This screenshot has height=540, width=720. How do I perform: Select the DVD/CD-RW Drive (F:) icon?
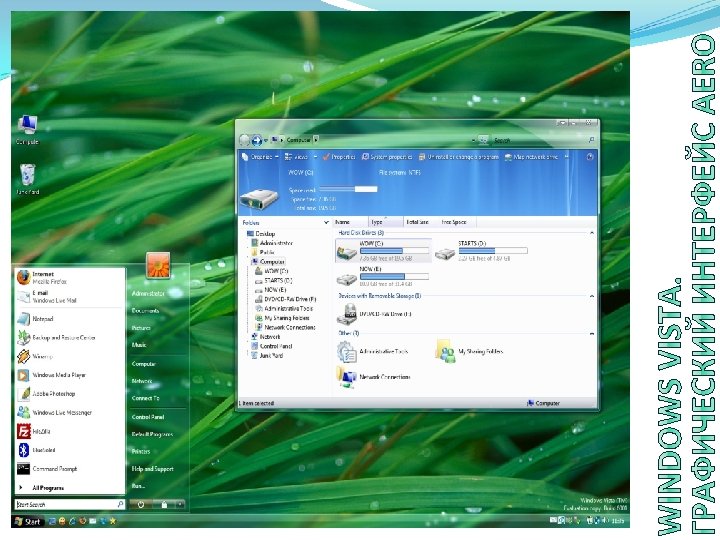(347, 314)
